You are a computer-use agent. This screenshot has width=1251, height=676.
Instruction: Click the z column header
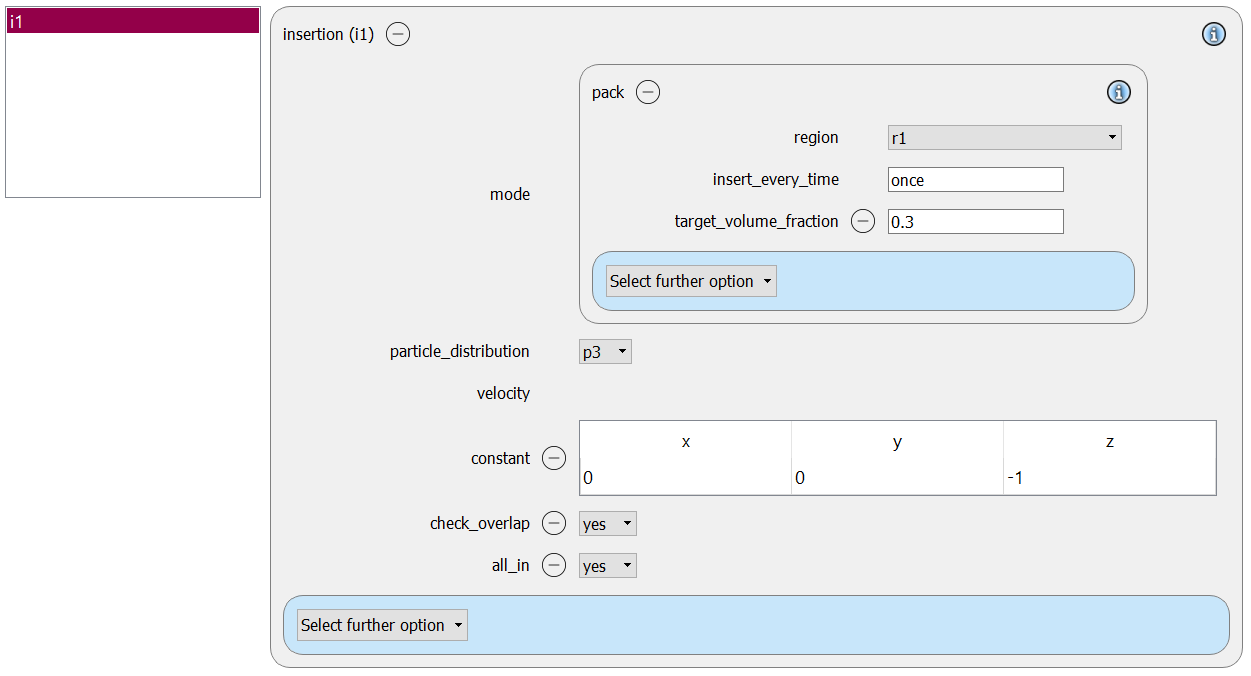point(1109,442)
